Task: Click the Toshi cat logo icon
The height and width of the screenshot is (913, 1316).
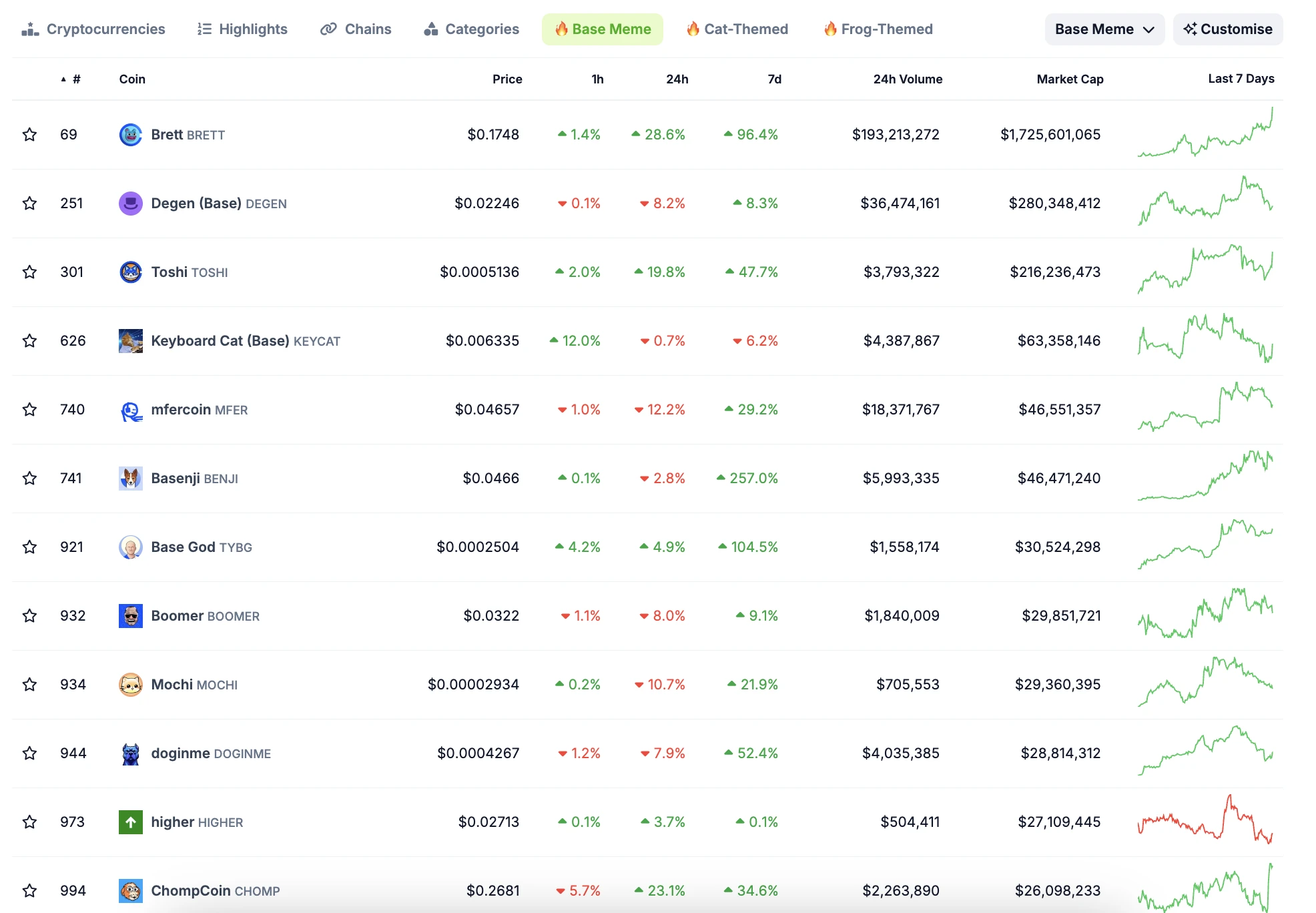Action: (x=131, y=272)
